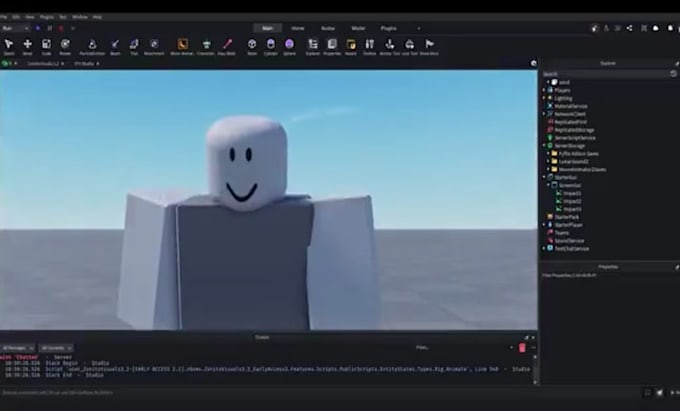Open the Help menu

tap(97, 17)
